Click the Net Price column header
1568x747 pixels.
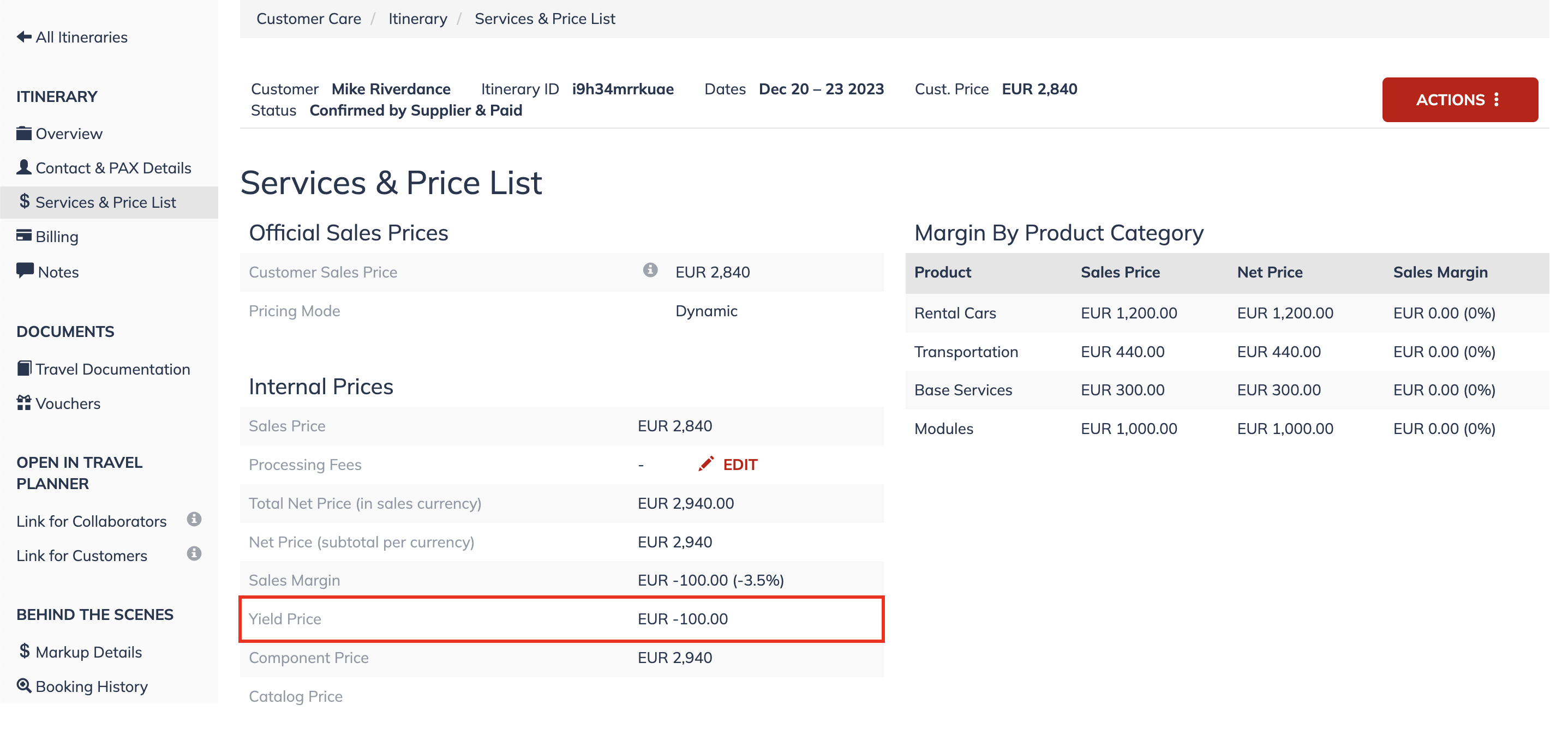pos(1270,272)
